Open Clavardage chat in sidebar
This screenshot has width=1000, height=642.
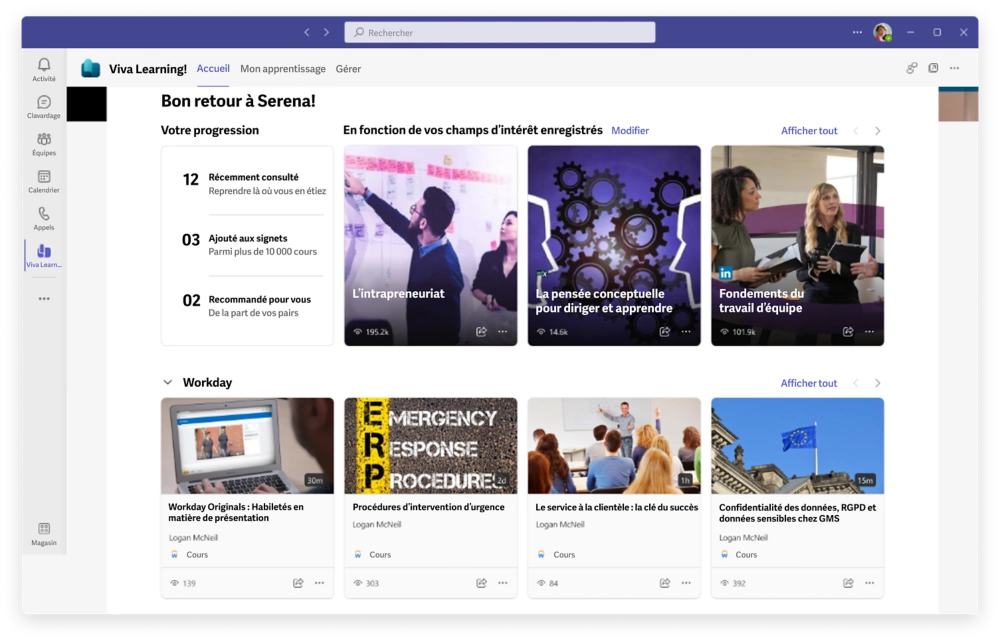tap(43, 106)
